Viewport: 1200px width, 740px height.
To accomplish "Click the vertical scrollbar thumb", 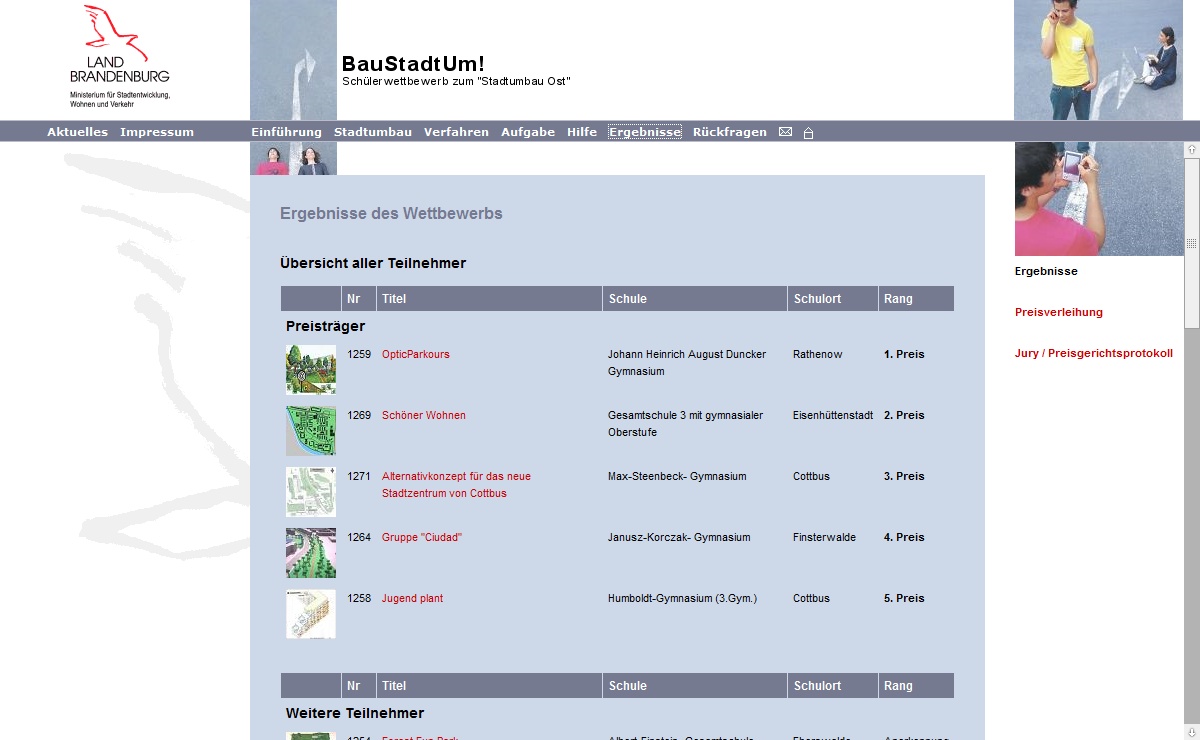I will click(1191, 243).
